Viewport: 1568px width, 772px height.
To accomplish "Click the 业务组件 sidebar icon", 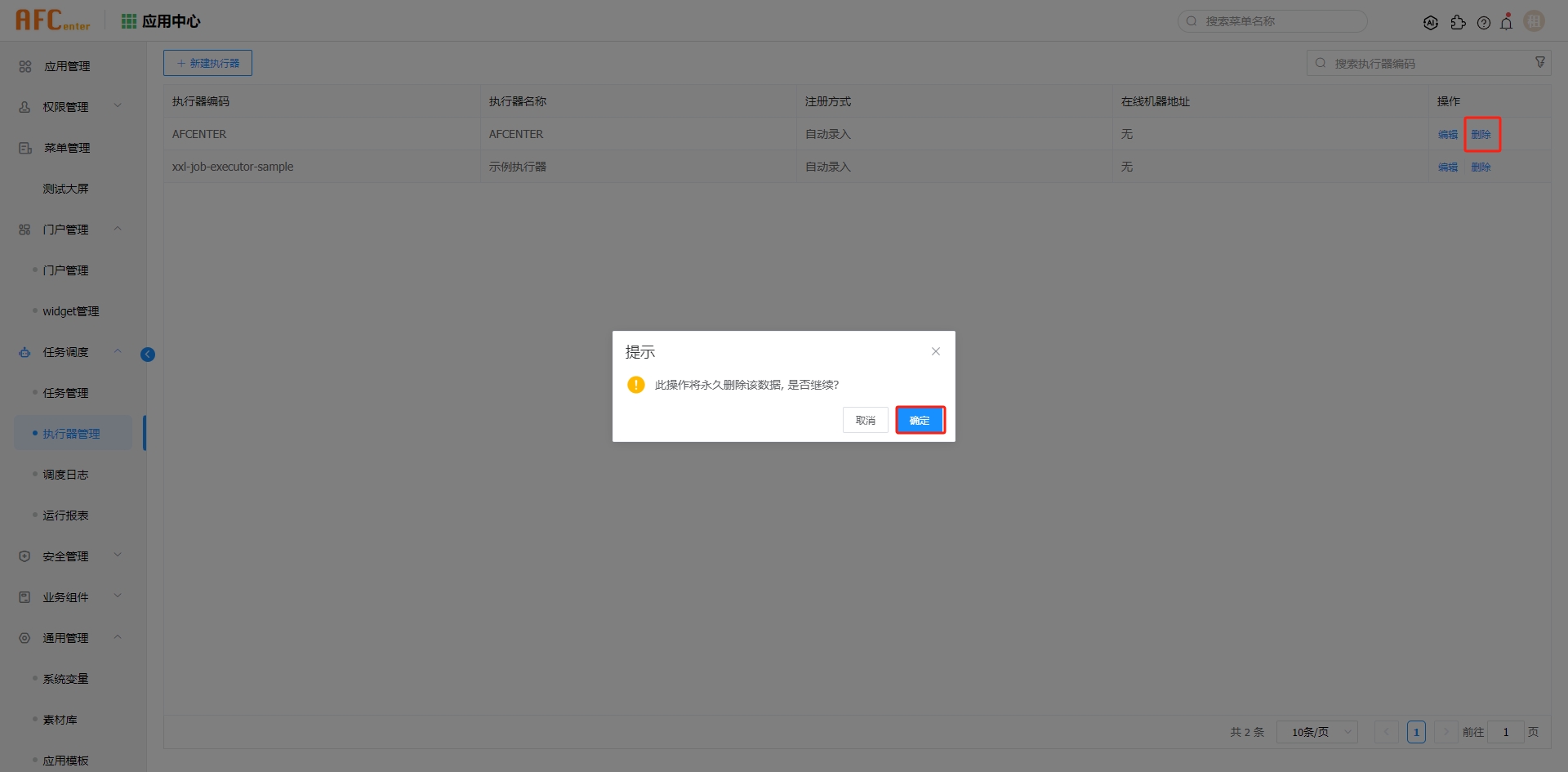I will click(x=24, y=597).
